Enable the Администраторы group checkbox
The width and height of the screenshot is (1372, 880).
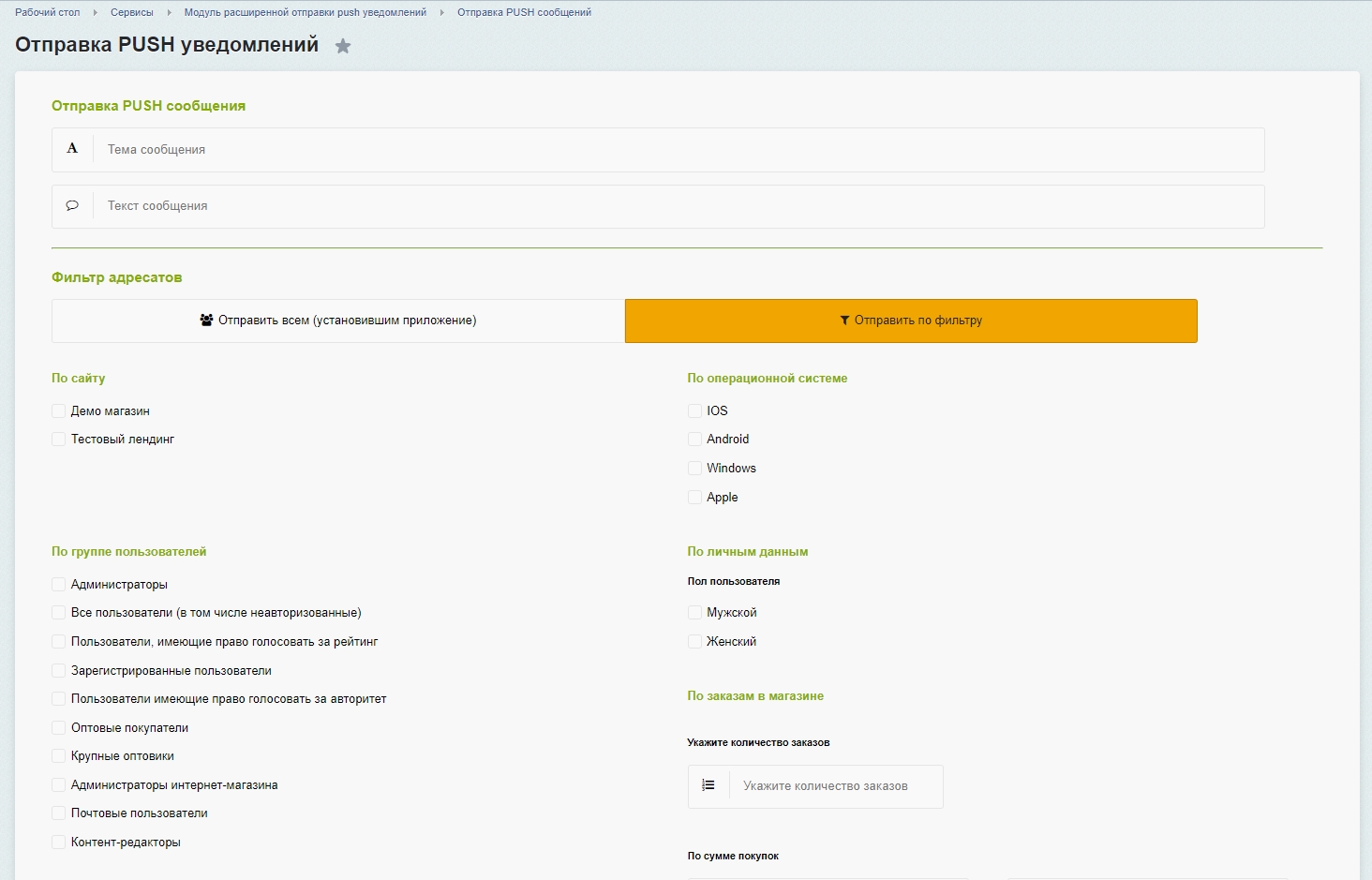pos(59,585)
